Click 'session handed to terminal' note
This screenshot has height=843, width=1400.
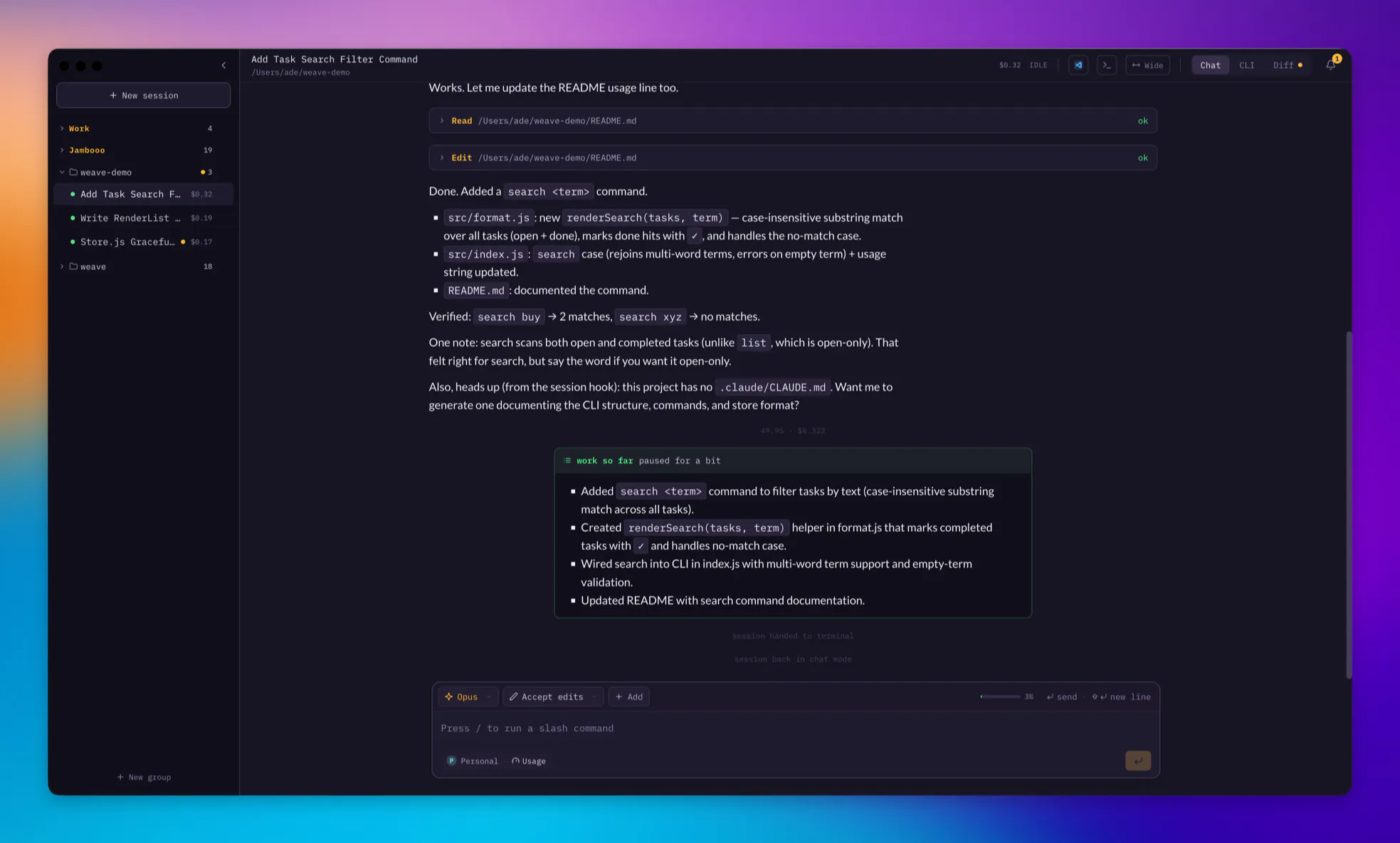coord(792,636)
